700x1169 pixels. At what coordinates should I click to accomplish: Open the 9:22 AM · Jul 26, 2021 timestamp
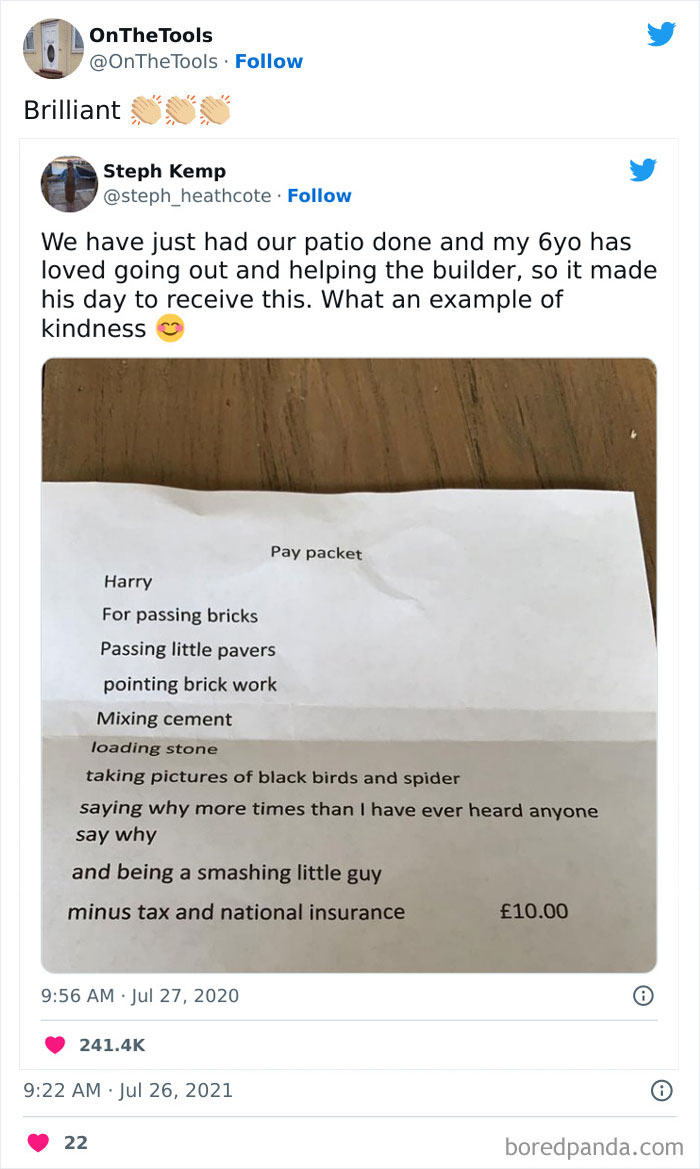click(x=128, y=1090)
